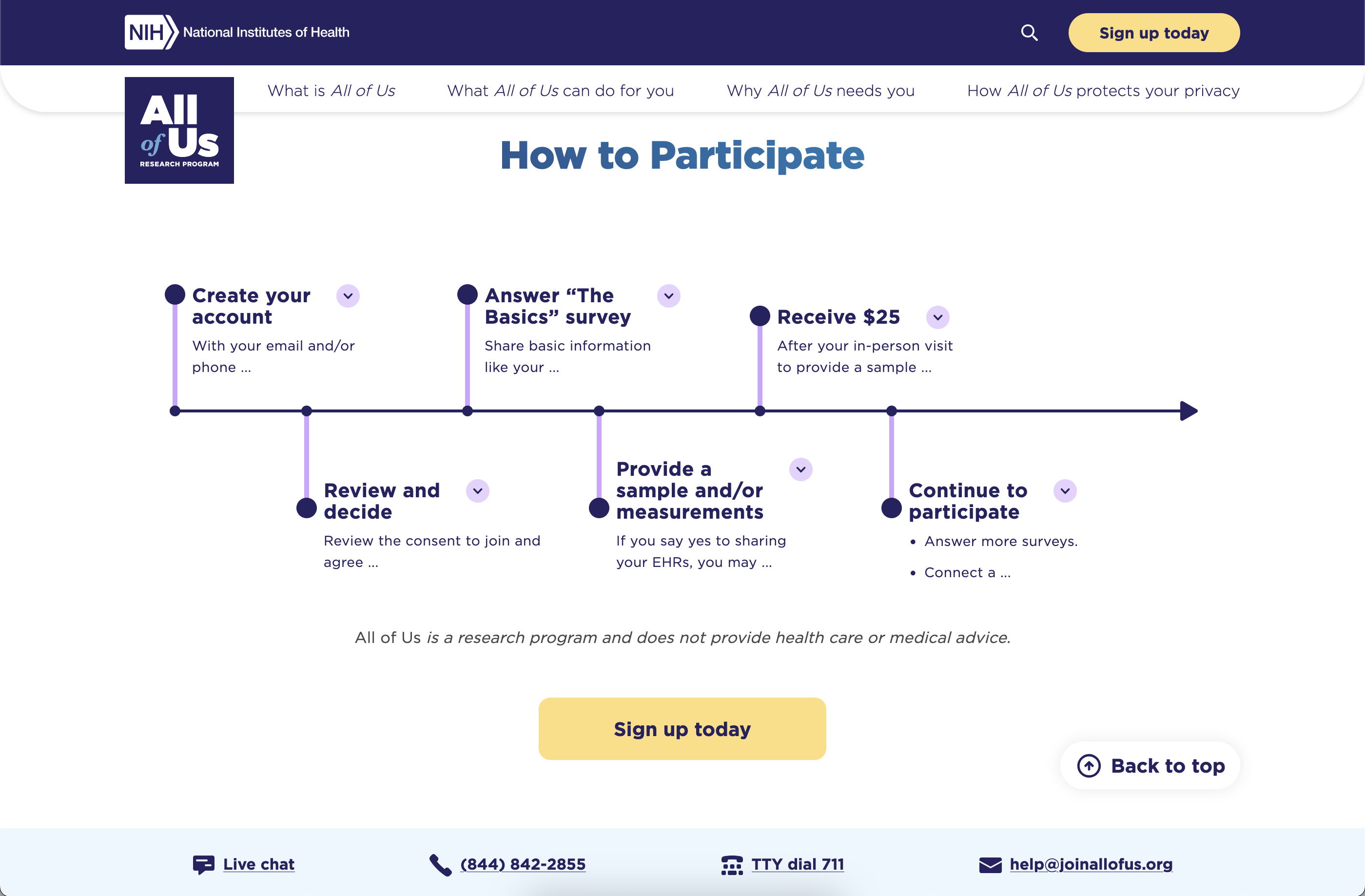Select "How All of Us protects your privacy"
This screenshot has width=1365, height=896.
(1103, 91)
